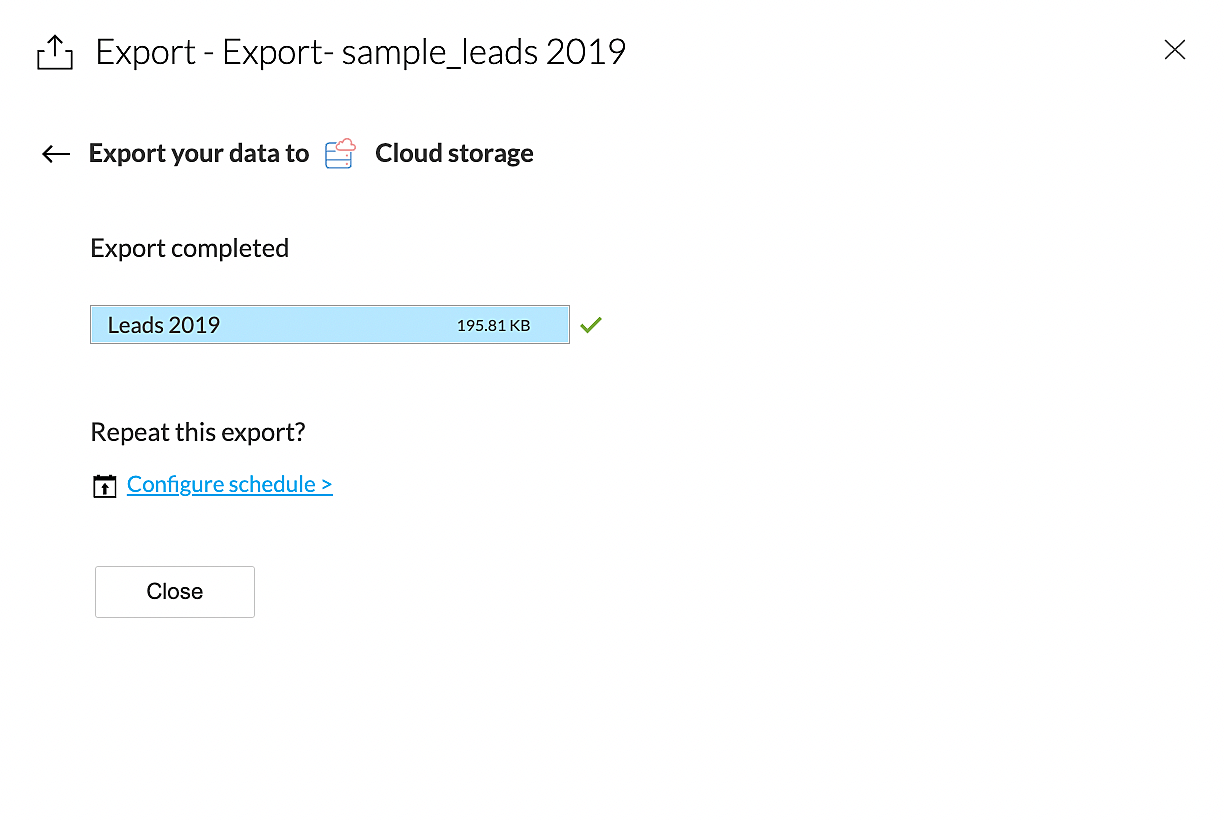Click the "Leads 2019" file name text

[164, 325]
